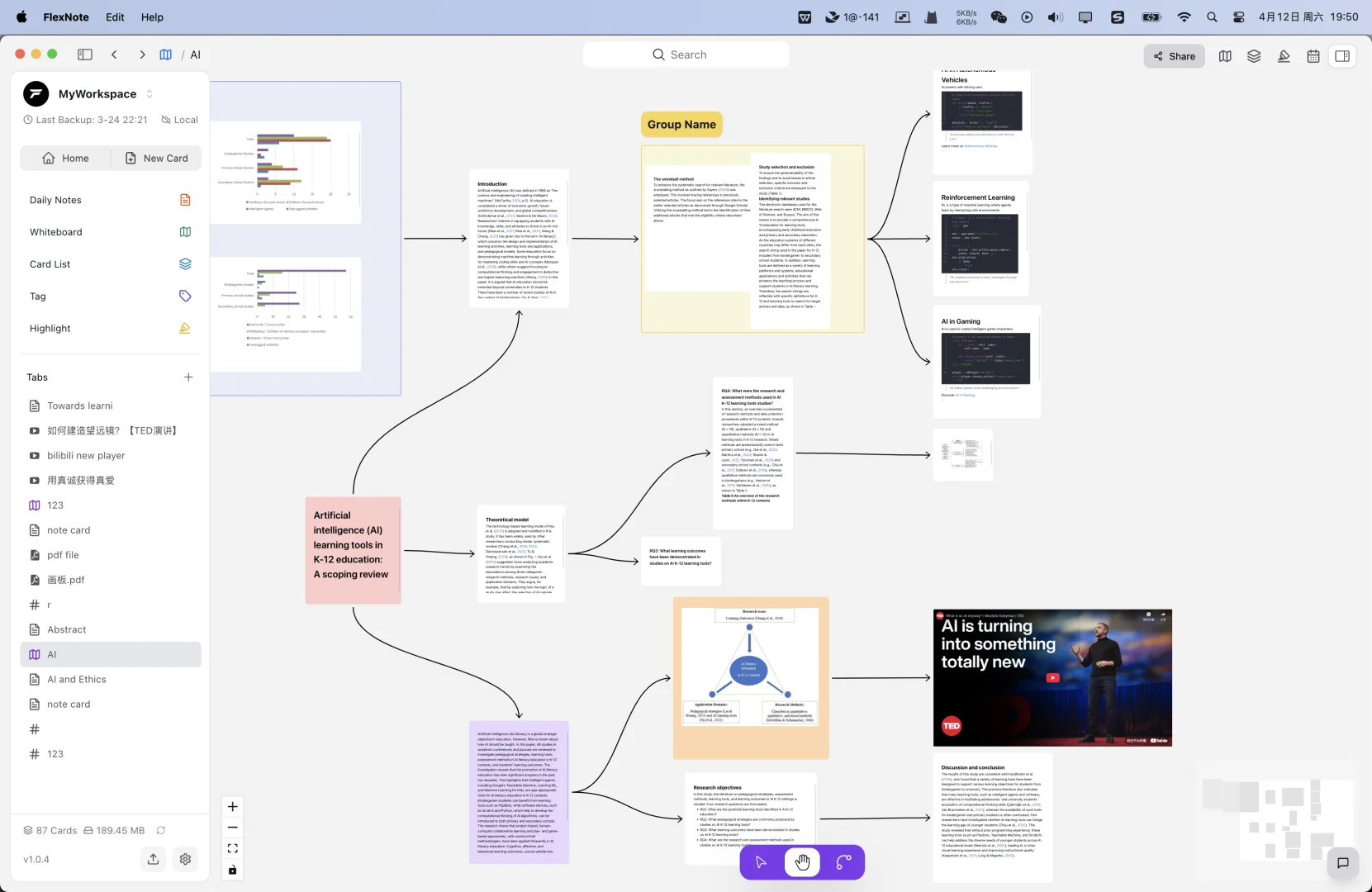Open Daily Notes
This screenshot has height=892, width=1372.
point(111,200)
